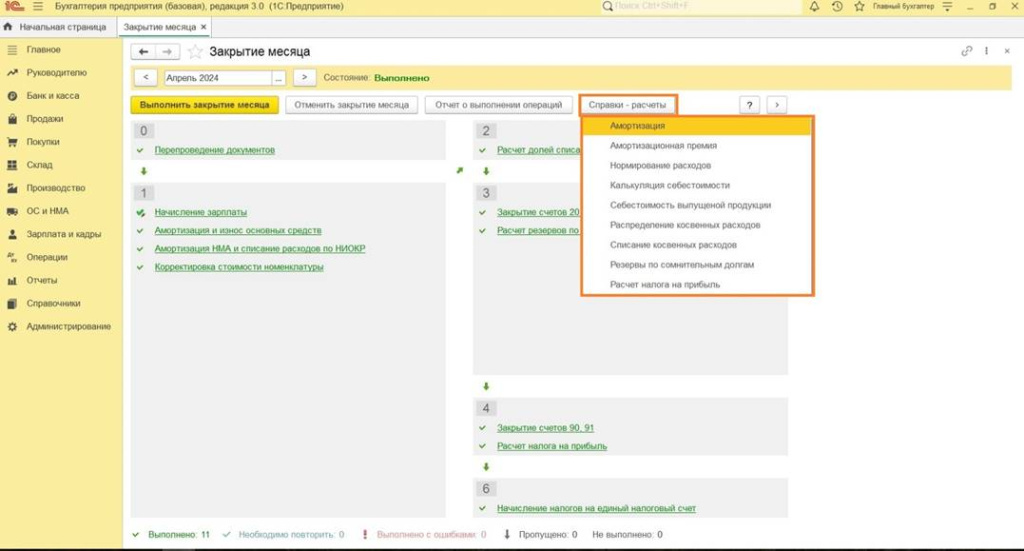Open the three-dot more actions menu
Viewport: 1024px width, 551px height.
(987, 51)
